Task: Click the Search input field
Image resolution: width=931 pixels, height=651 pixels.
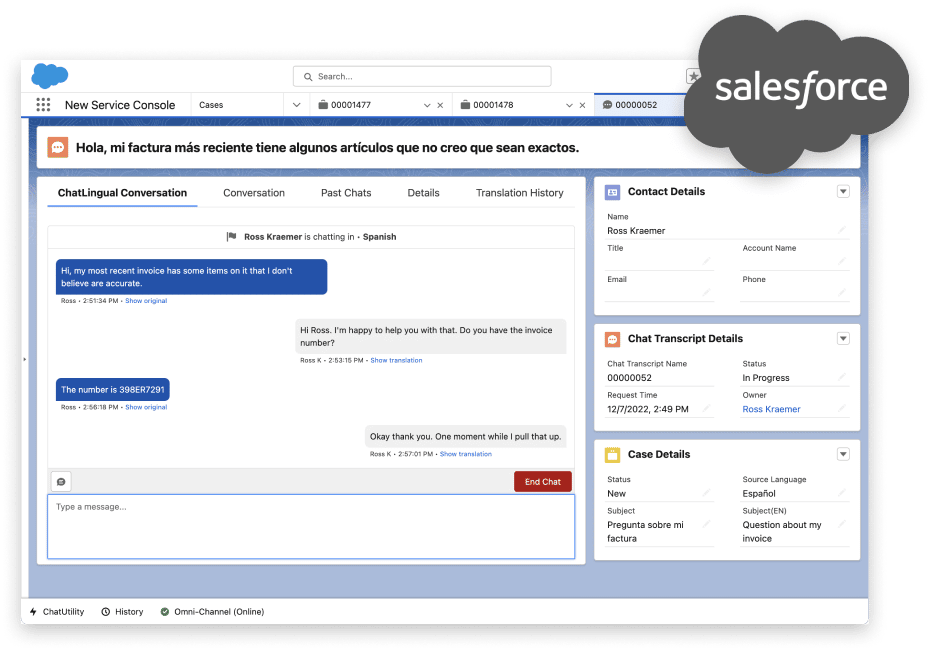Action: click(422, 76)
